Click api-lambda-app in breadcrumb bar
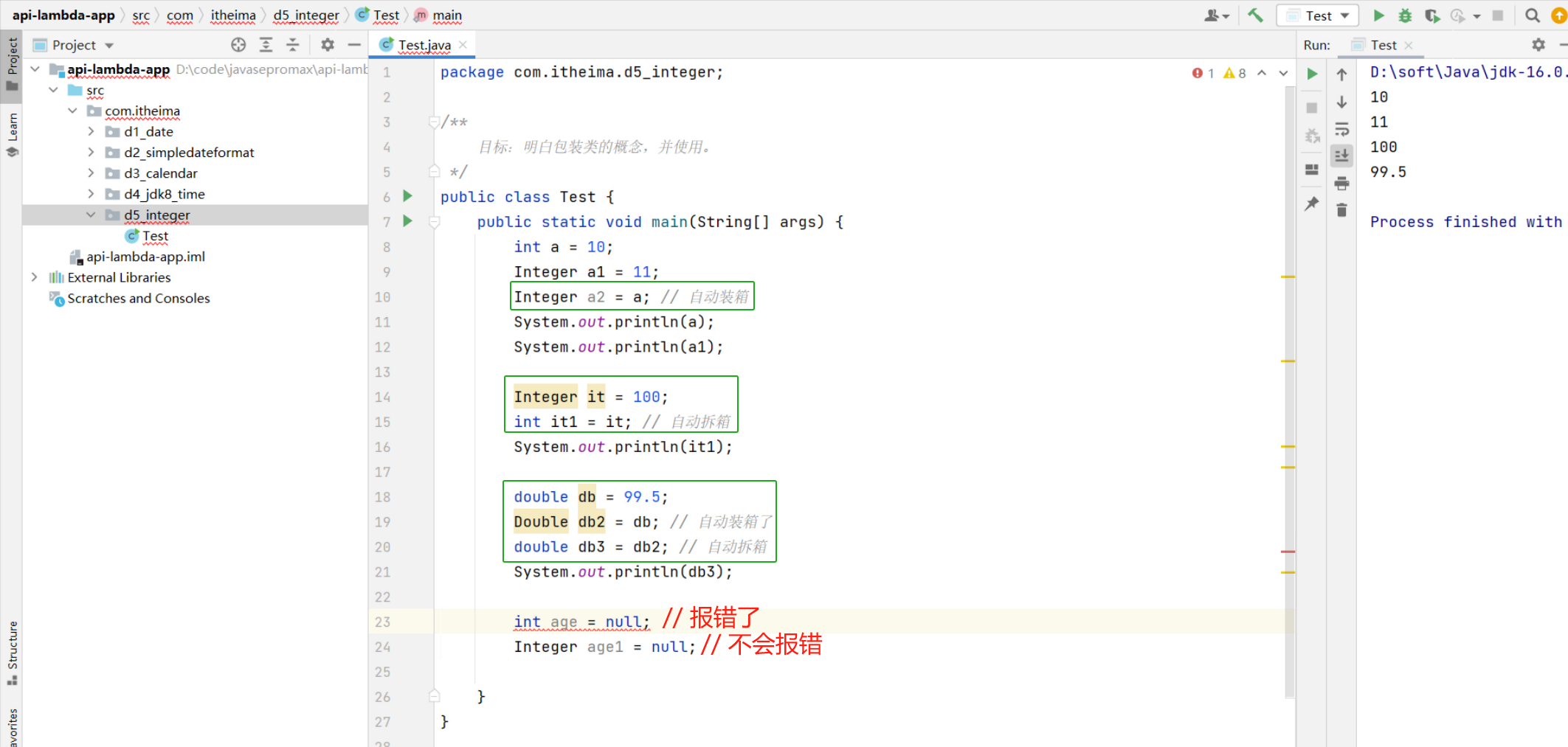Viewport: 1568px width, 747px height. tap(63, 15)
